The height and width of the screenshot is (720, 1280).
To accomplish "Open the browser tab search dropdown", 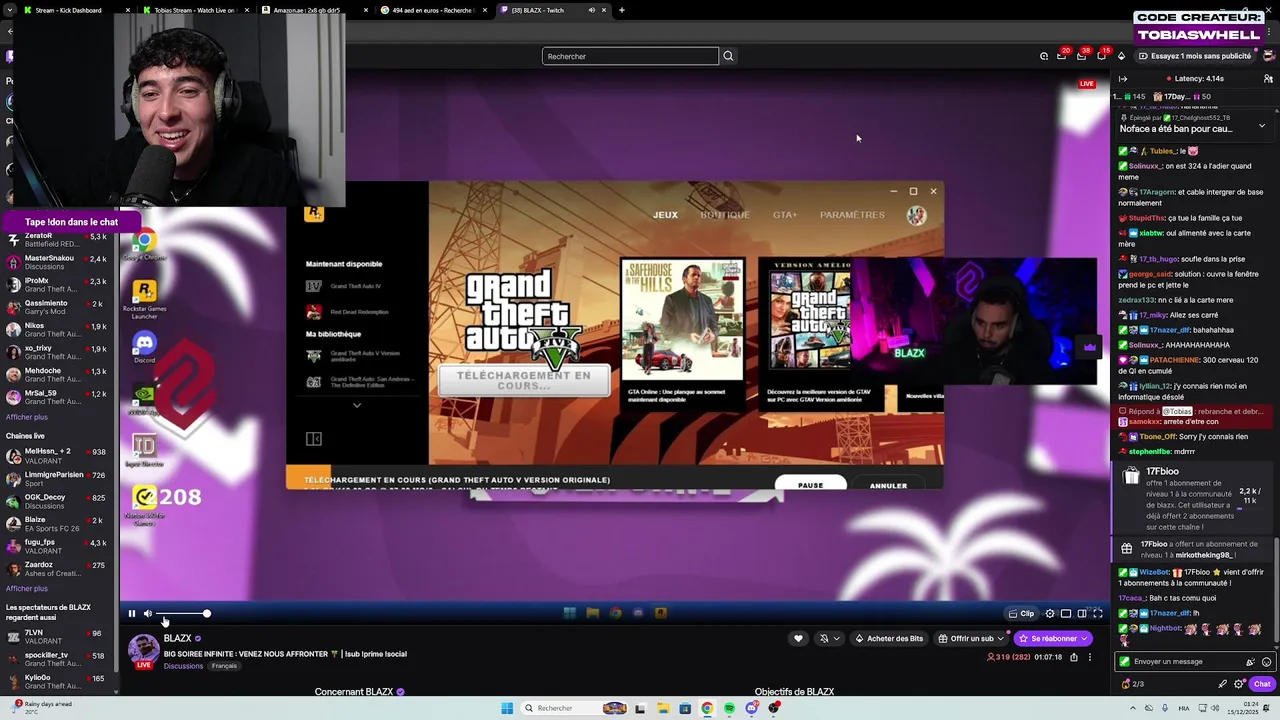I will pos(10,10).
